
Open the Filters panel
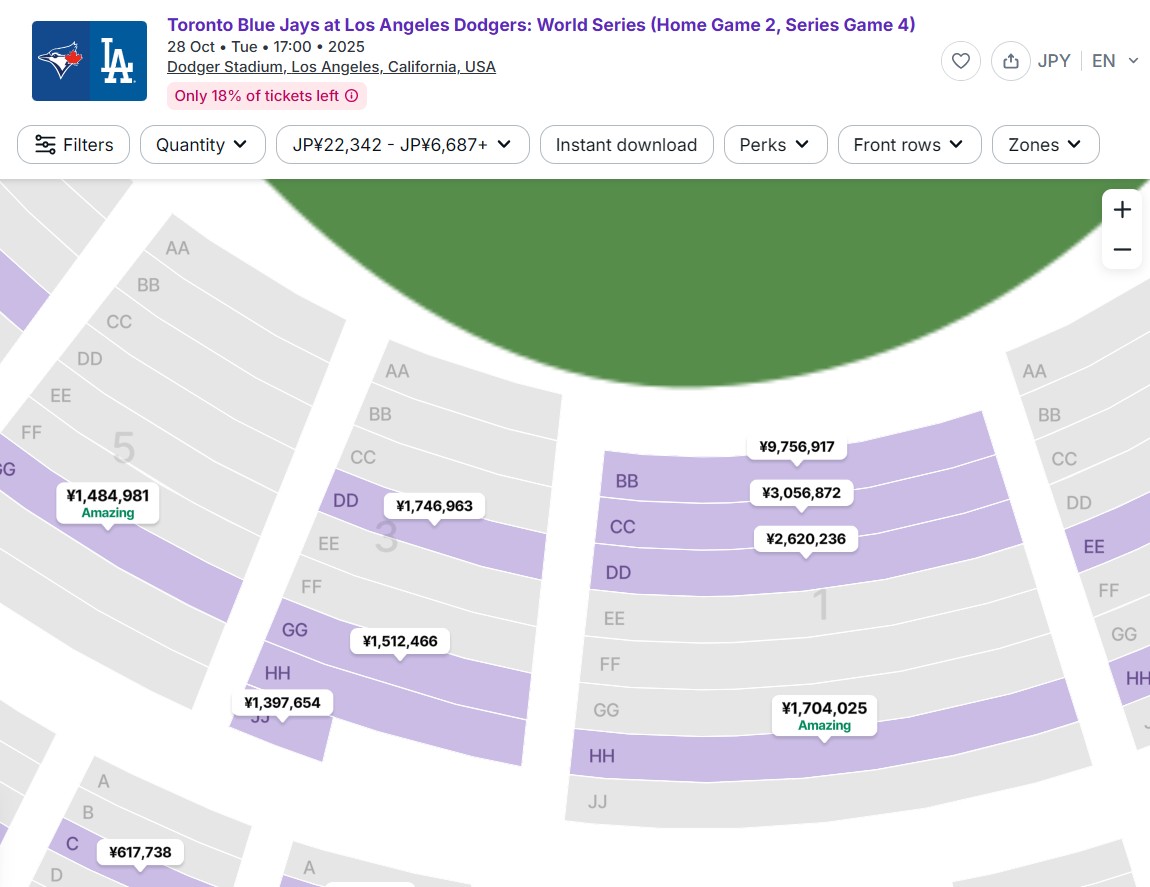point(73,145)
